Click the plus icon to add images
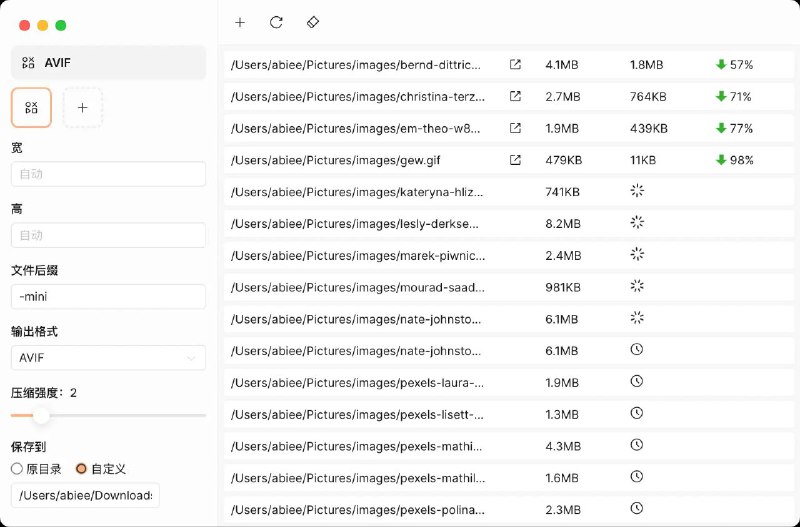This screenshot has width=800, height=527. coord(240,22)
